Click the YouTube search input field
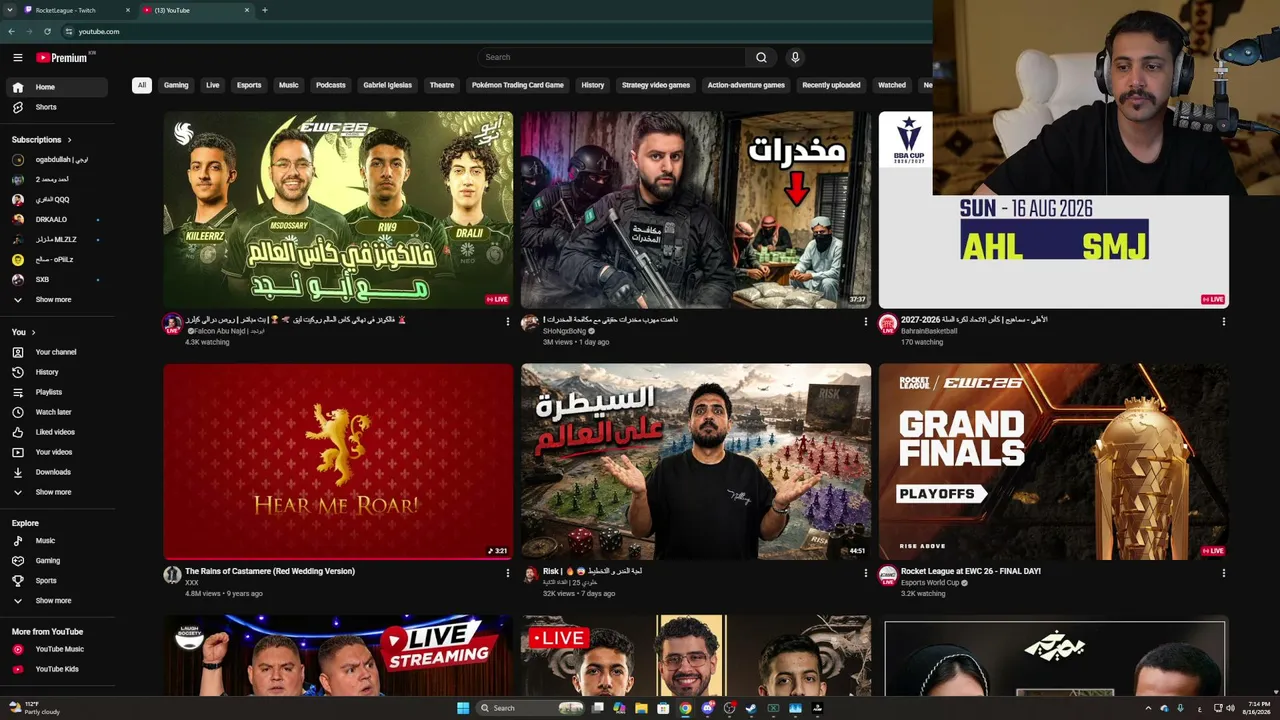The height and width of the screenshot is (720, 1280). (x=611, y=57)
